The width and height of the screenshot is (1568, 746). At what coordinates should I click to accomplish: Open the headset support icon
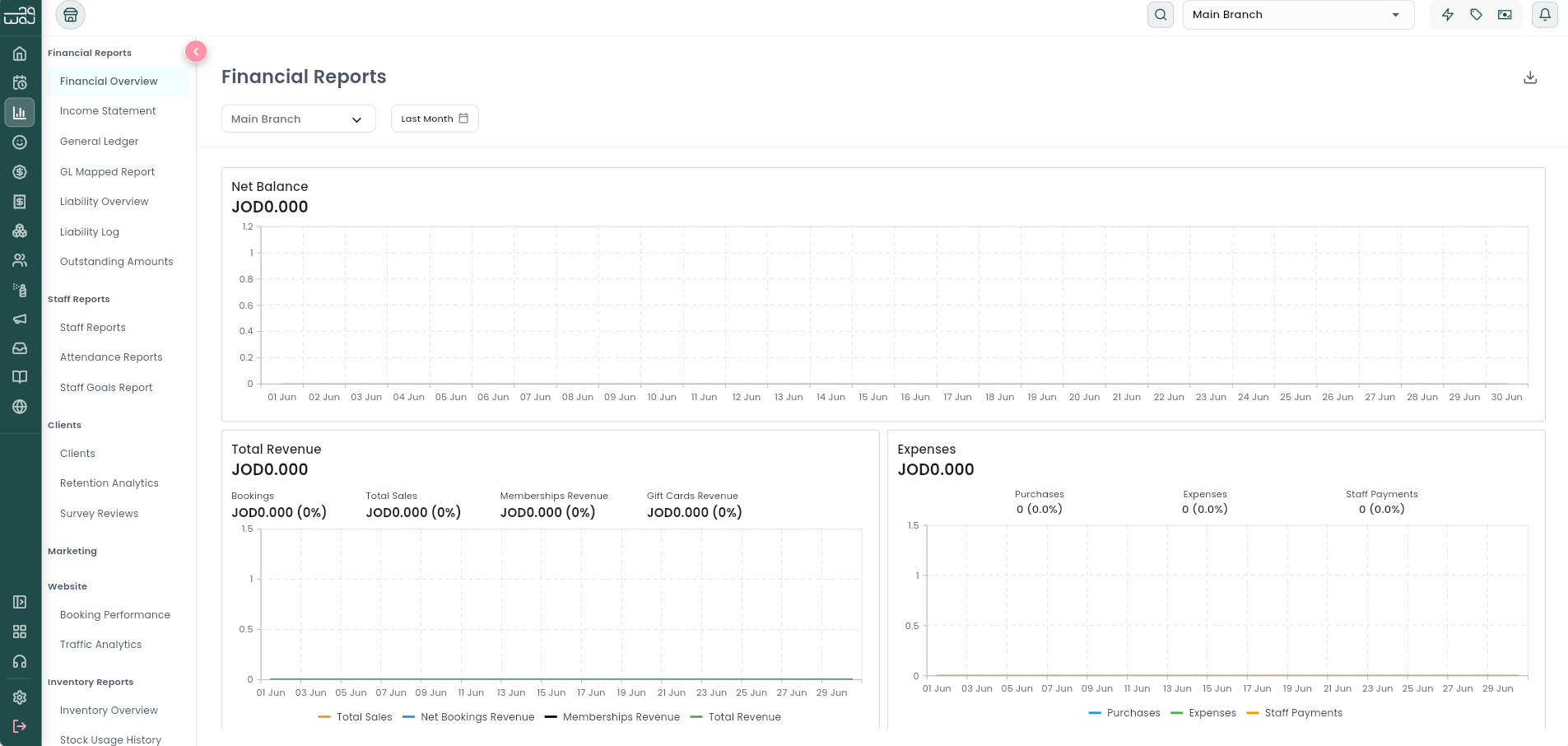click(20, 661)
